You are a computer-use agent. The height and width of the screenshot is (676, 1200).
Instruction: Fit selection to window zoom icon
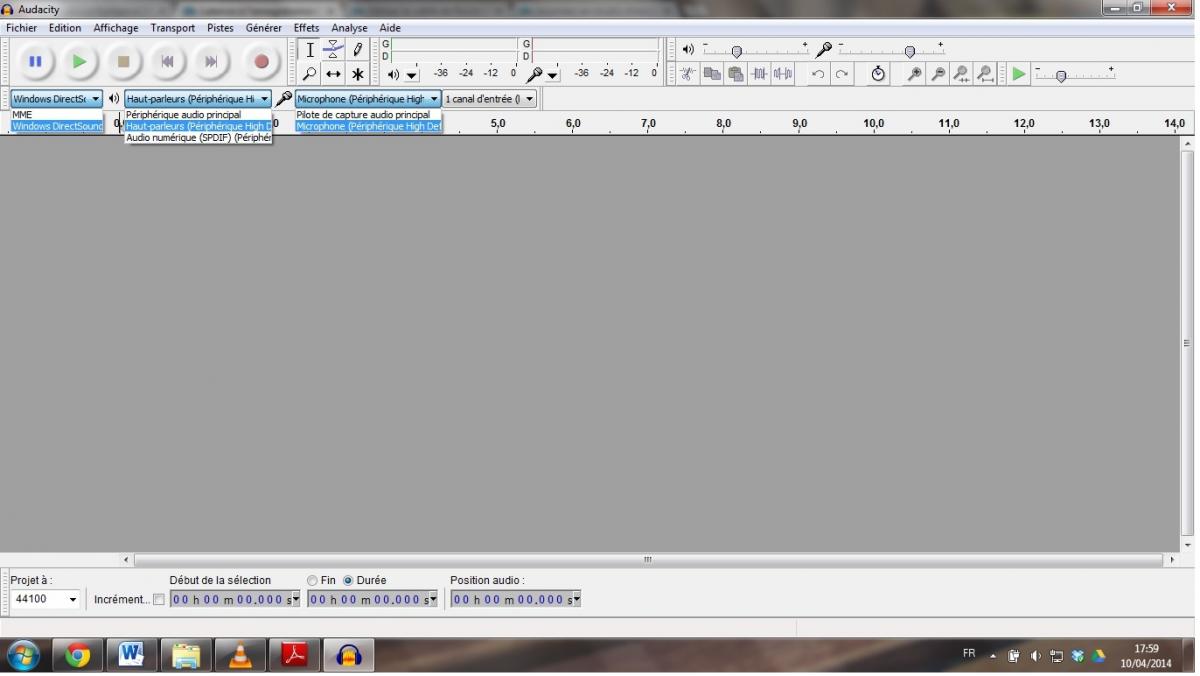coord(961,74)
